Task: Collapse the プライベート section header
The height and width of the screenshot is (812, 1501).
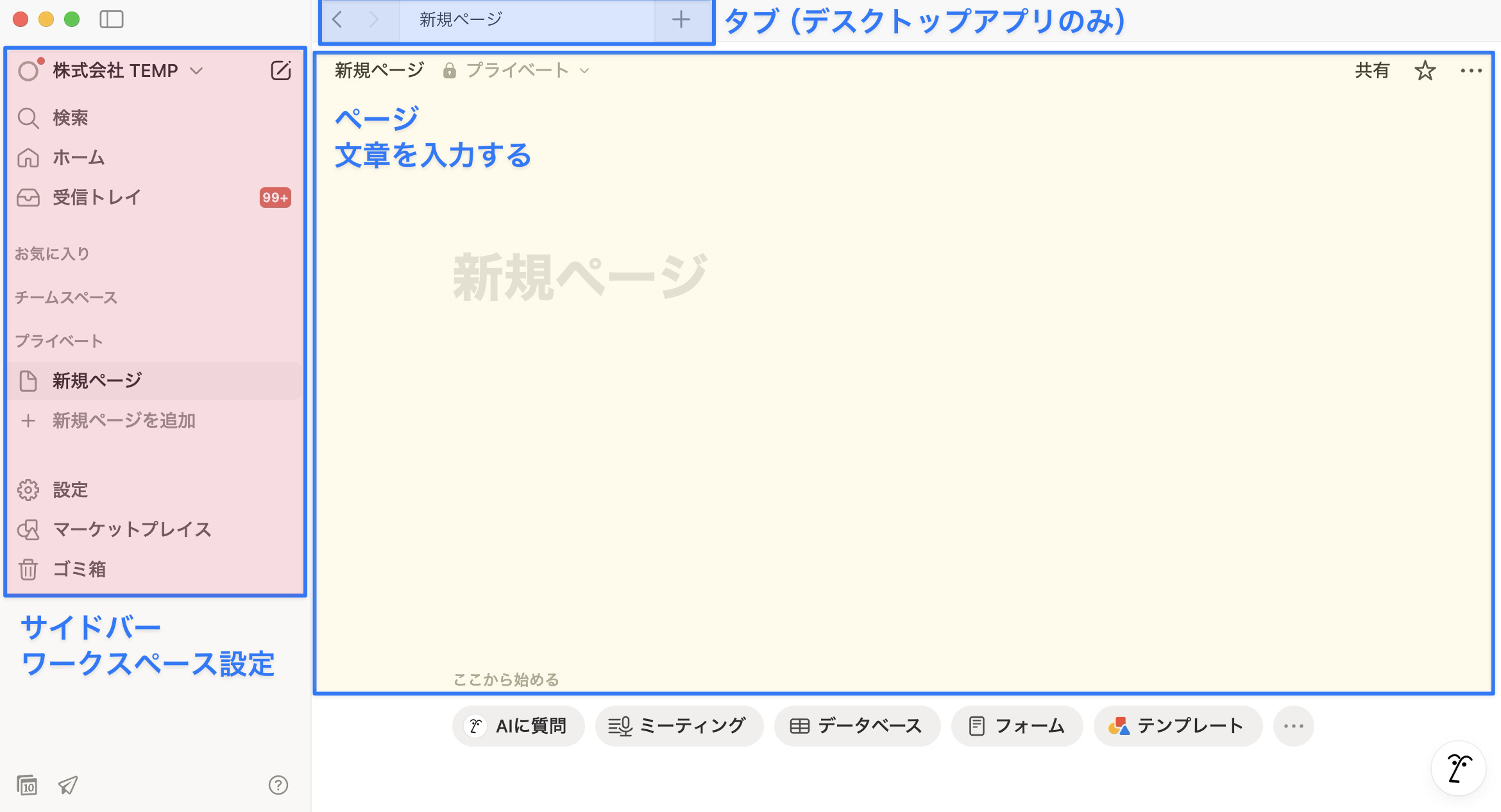Action: [59, 341]
